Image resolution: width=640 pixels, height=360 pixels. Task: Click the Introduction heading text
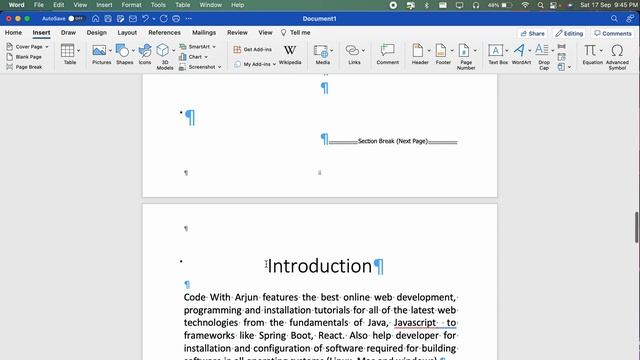pos(320,266)
